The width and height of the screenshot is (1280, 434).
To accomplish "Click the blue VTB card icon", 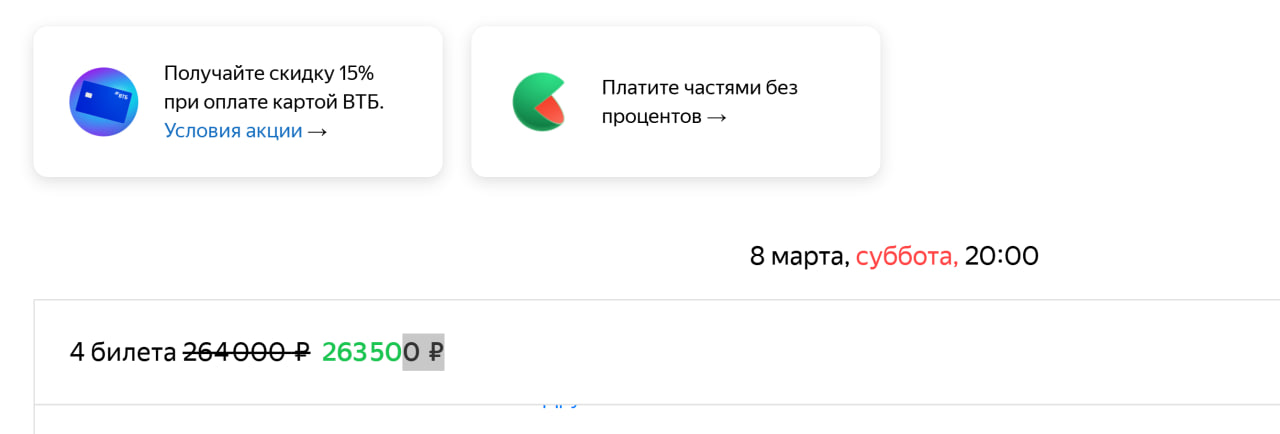I will pos(103,102).
